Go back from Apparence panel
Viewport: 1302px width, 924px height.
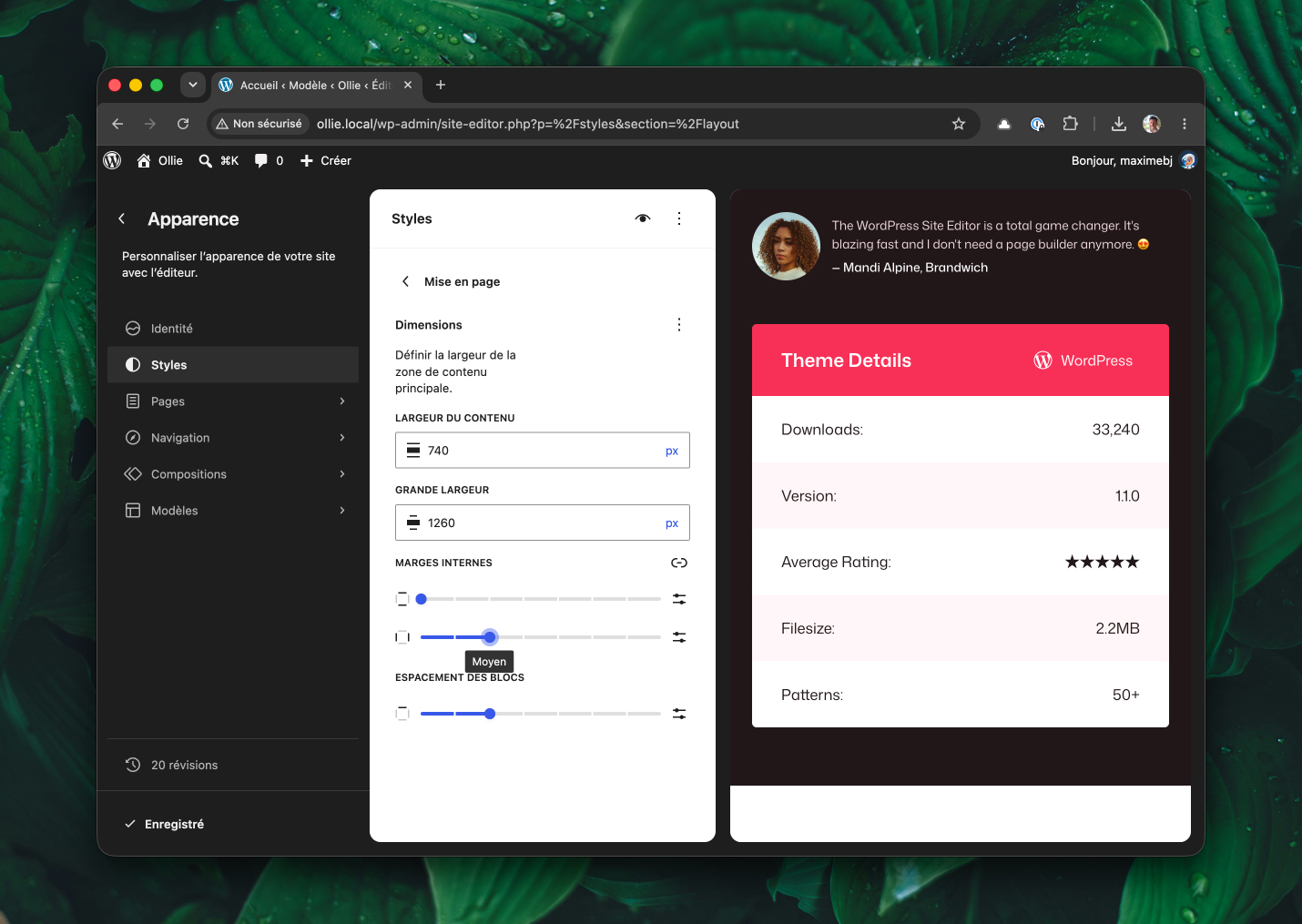[x=122, y=218]
